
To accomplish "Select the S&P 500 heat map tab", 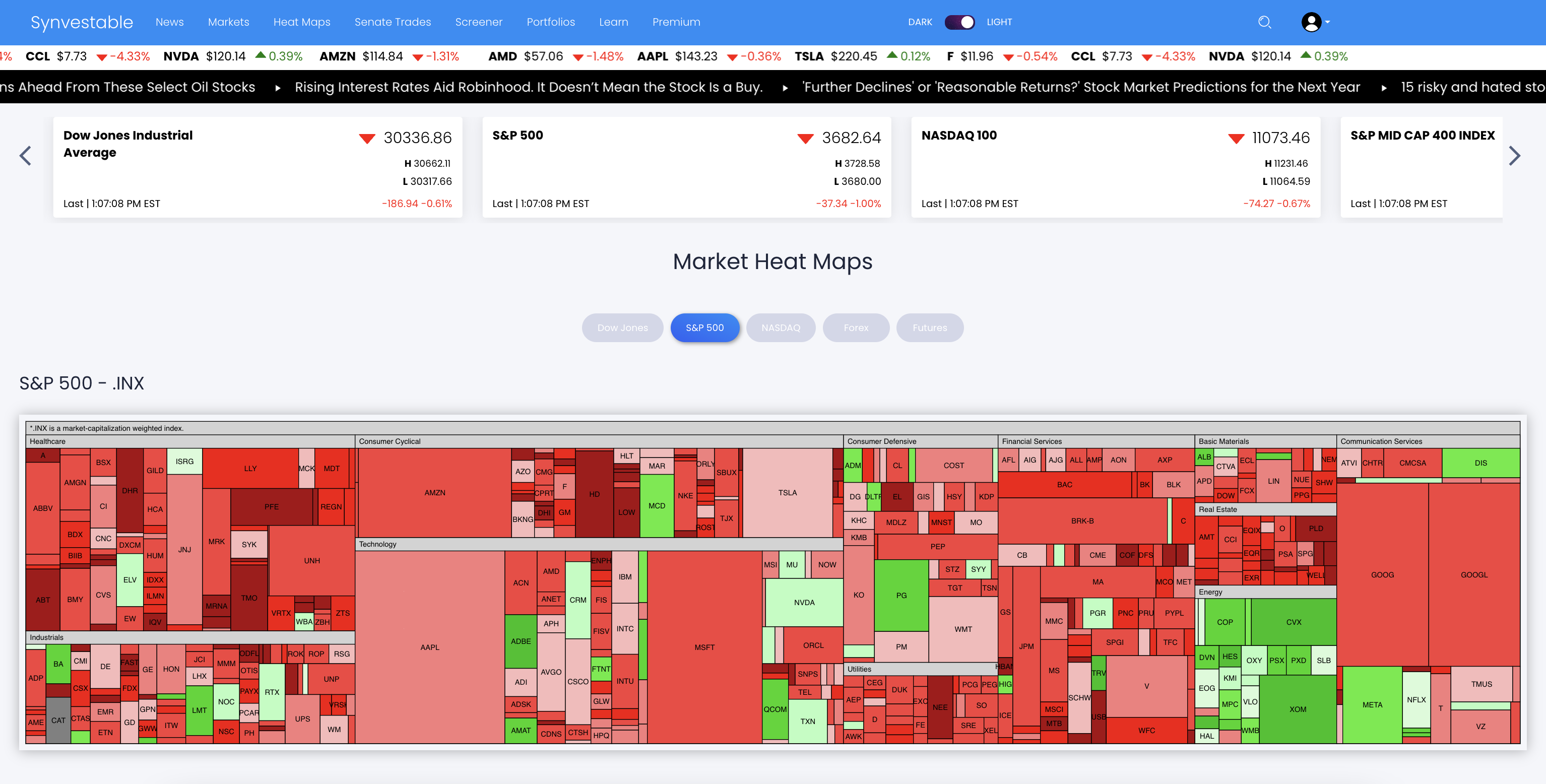I will tap(704, 328).
